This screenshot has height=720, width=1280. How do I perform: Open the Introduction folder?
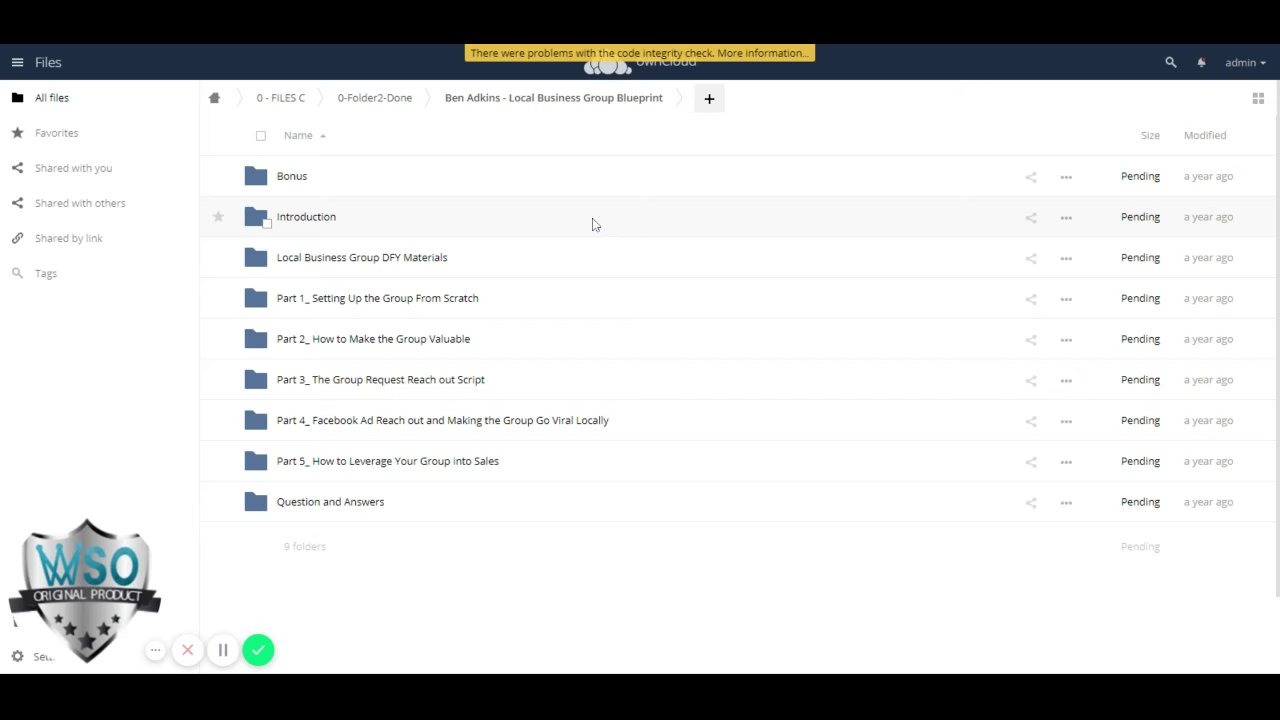[306, 217]
